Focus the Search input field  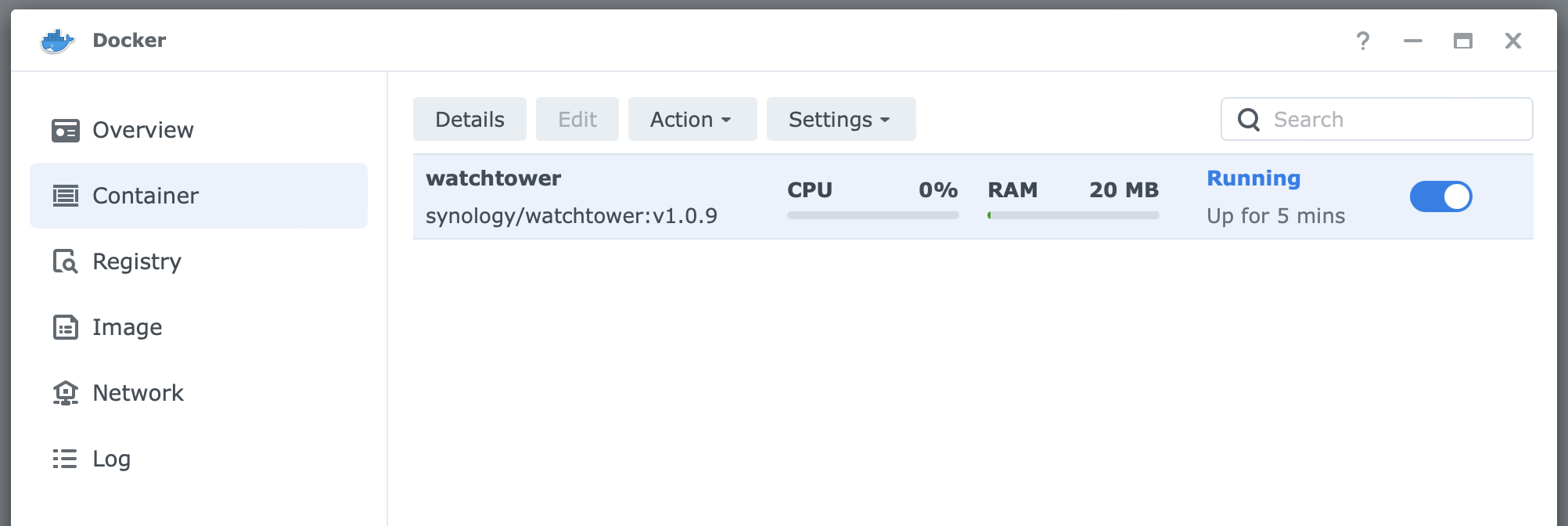click(x=1376, y=119)
